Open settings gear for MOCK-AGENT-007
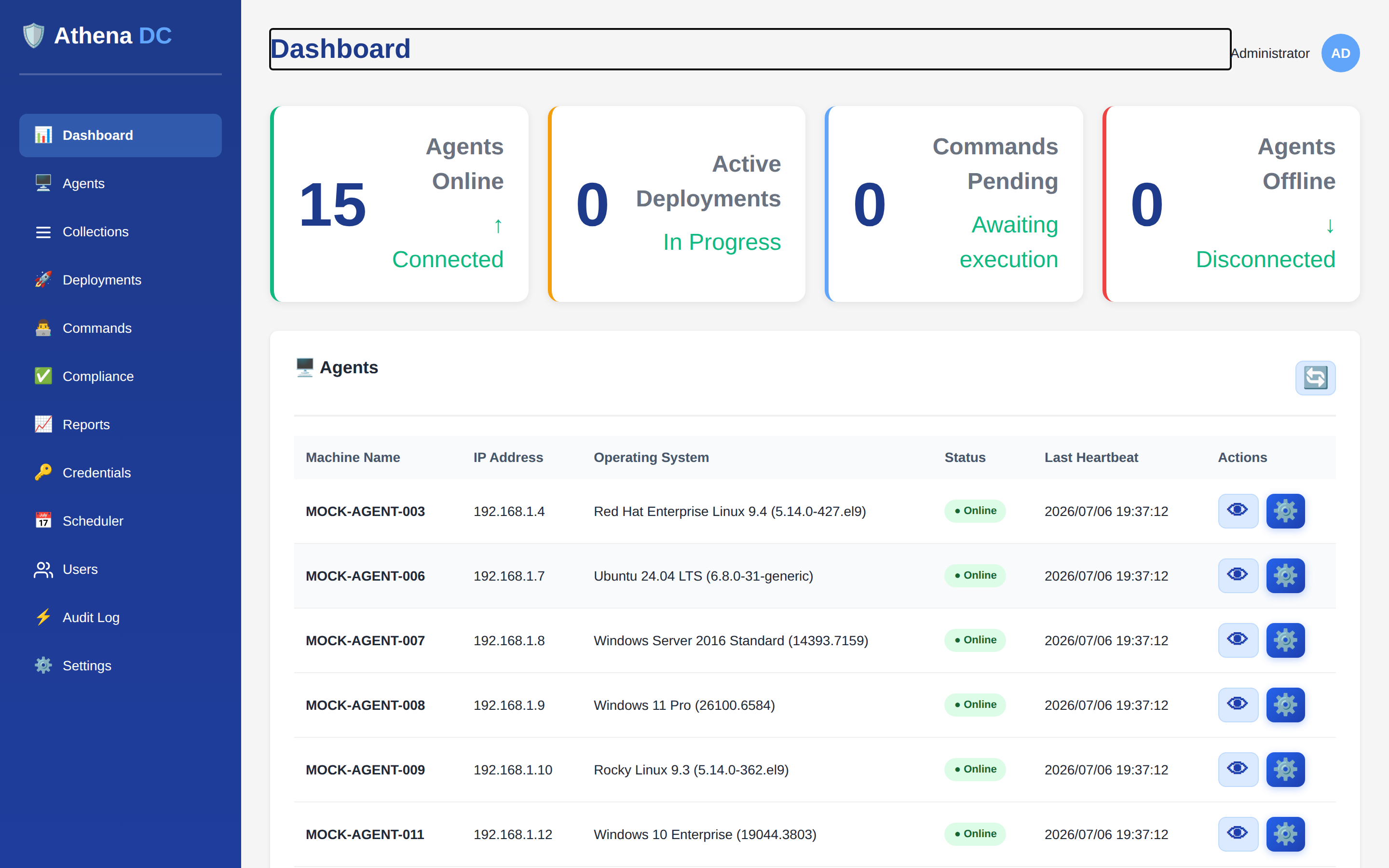Viewport: 1389px width, 868px height. [x=1286, y=640]
